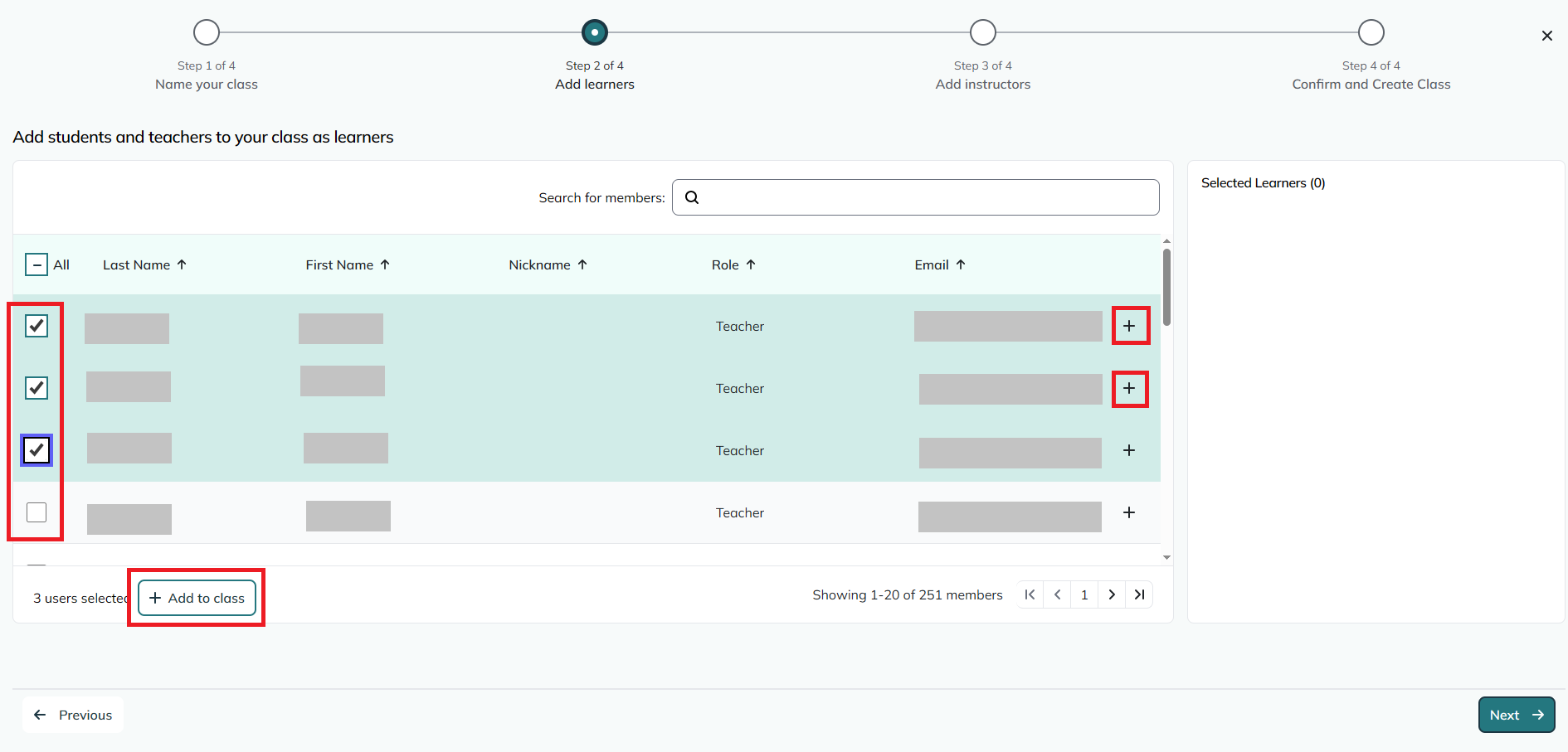The image size is (1568, 752).
Task: Click the second row Teacher role cell
Action: click(740, 388)
